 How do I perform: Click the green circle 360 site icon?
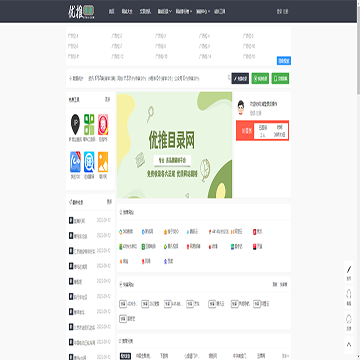121,232
